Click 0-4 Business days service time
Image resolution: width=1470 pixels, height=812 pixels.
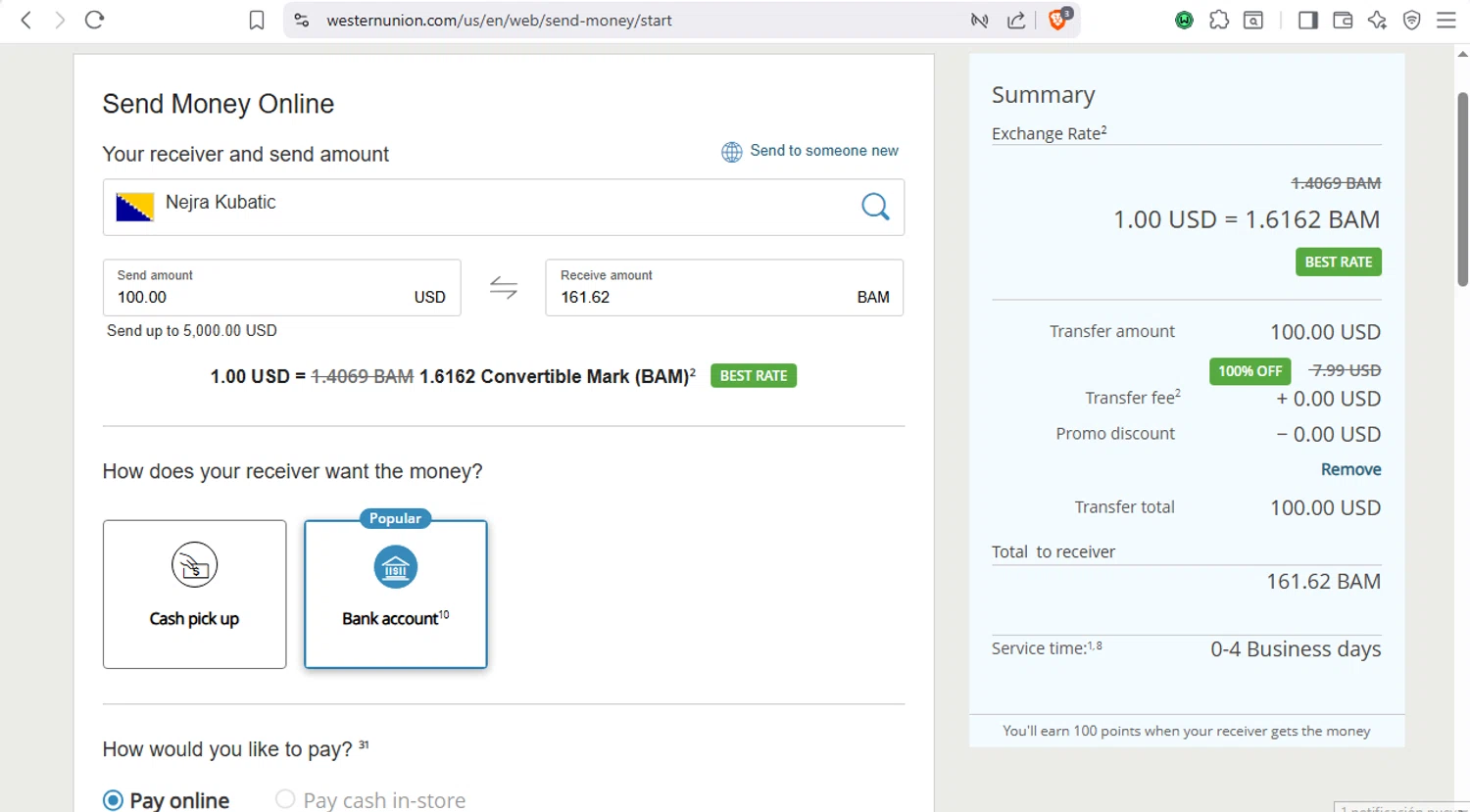tap(1296, 649)
